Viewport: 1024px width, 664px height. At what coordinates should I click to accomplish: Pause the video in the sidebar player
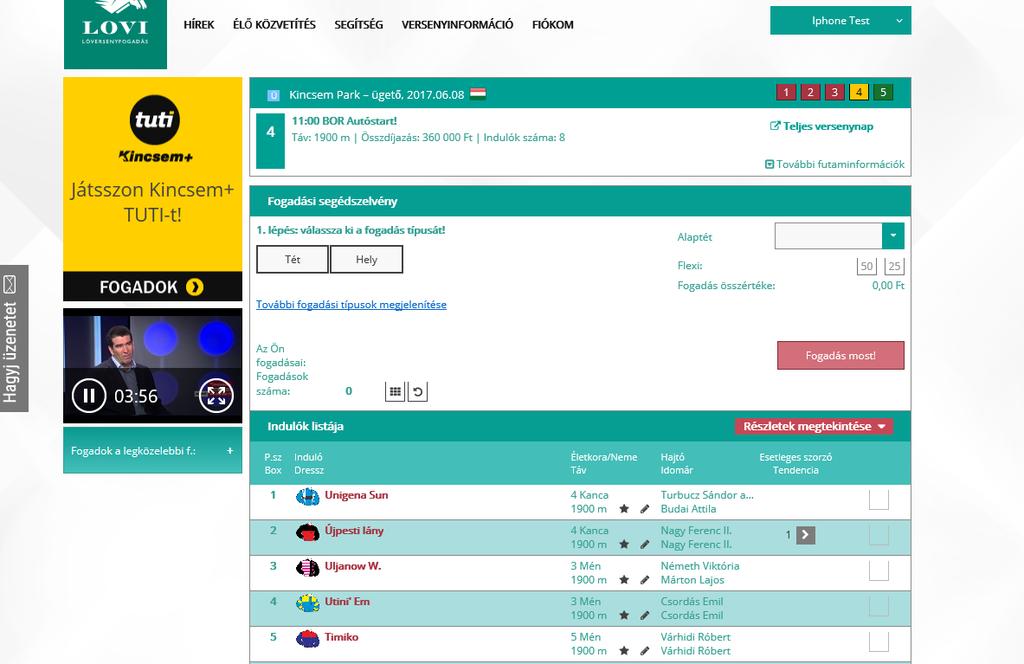(89, 396)
